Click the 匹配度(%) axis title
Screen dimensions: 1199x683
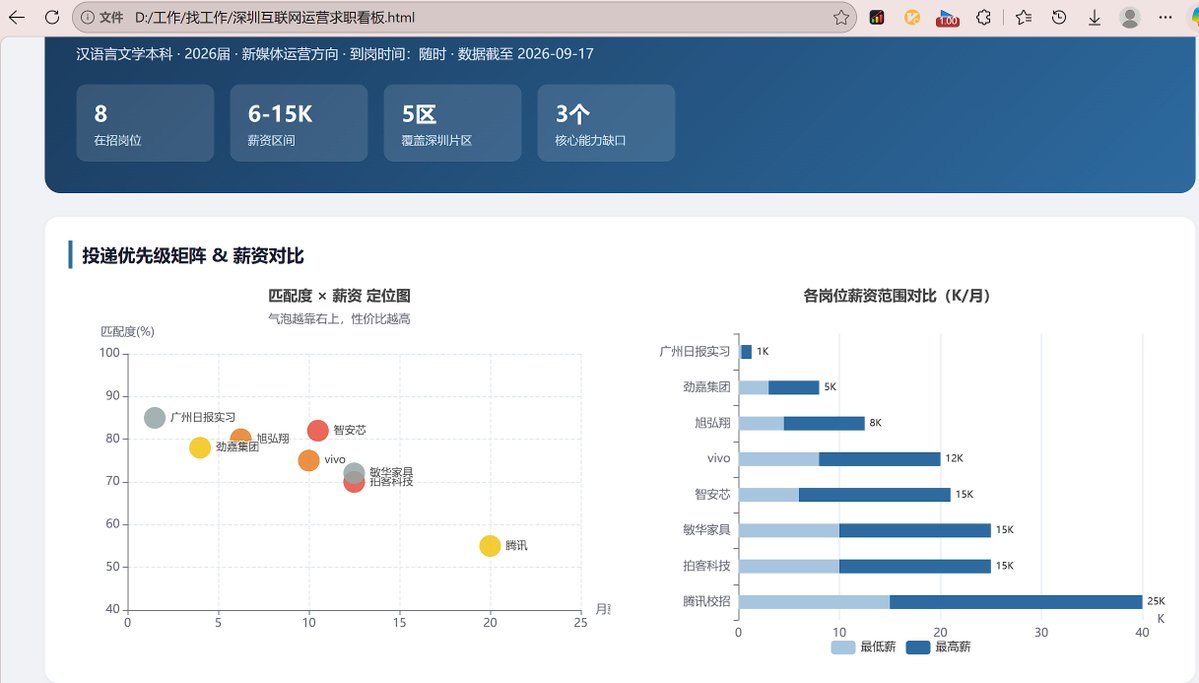coord(128,331)
